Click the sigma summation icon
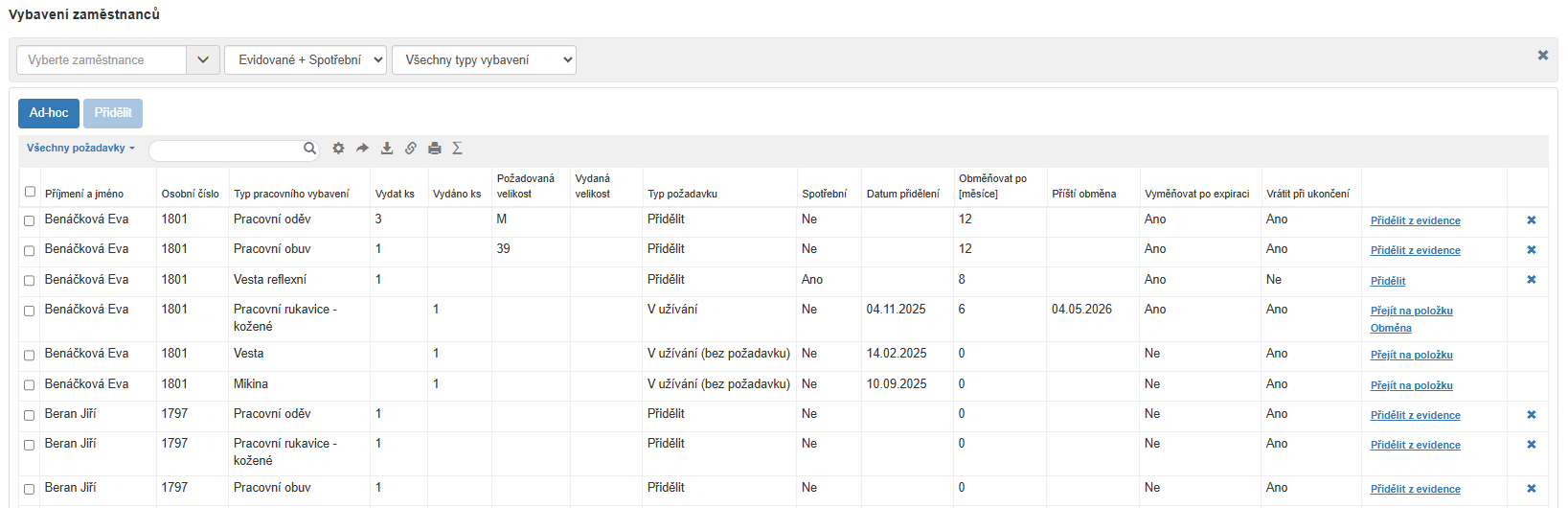 tap(458, 149)
